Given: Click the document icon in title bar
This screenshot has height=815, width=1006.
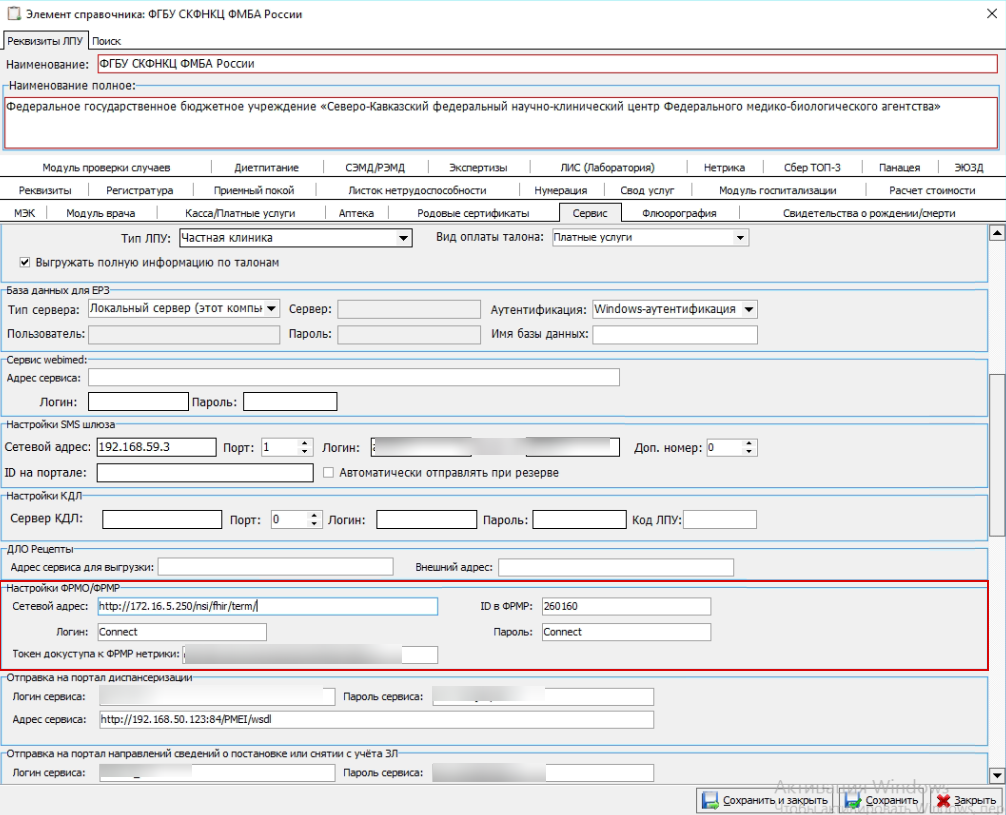Looking at the screenshot, I should click(x=13, y=14).
